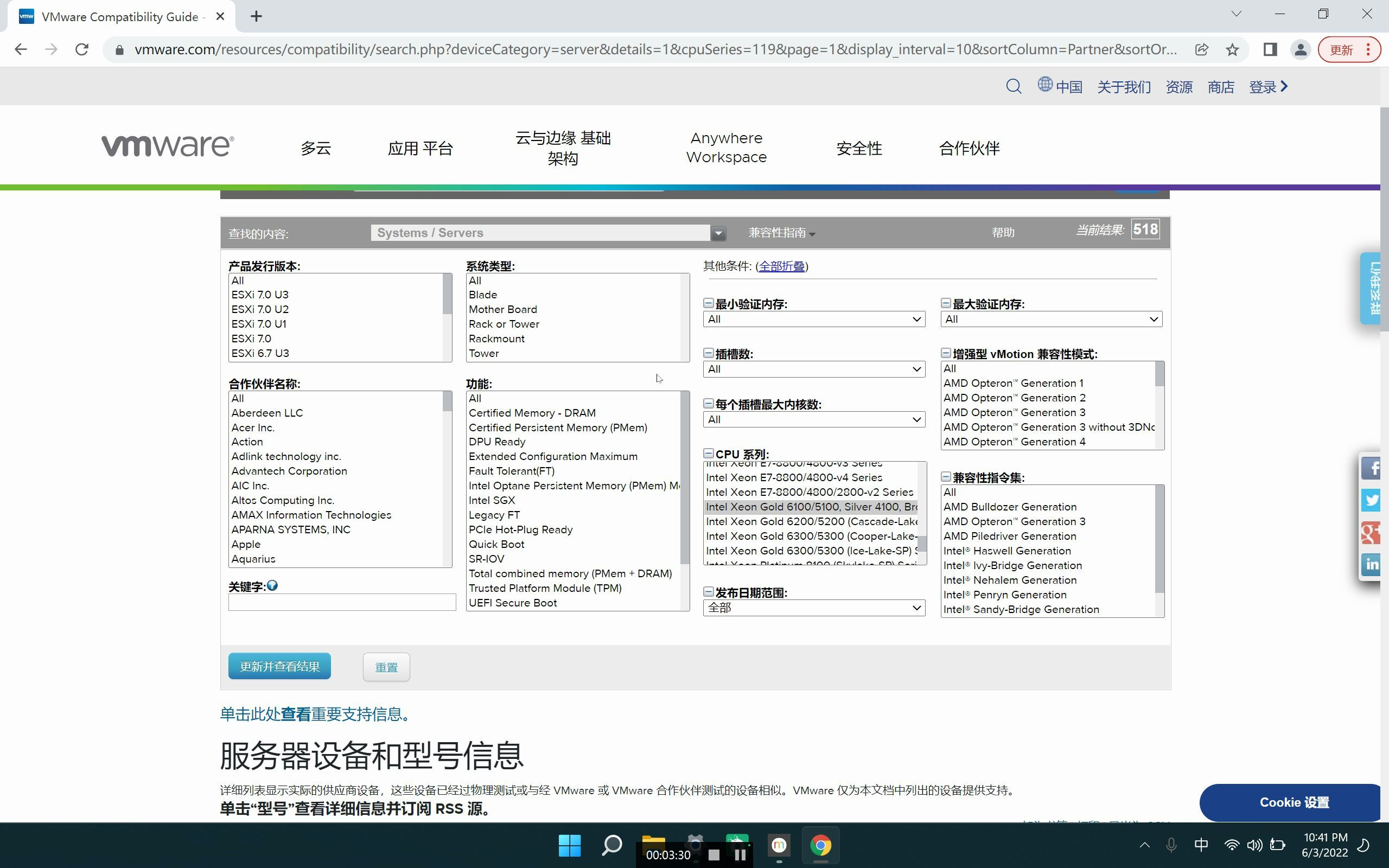The height and width of the screenshot is (868, 1389).
Task: Select ESXi 7.0 U3 in release list
Action: pos(336,295)
